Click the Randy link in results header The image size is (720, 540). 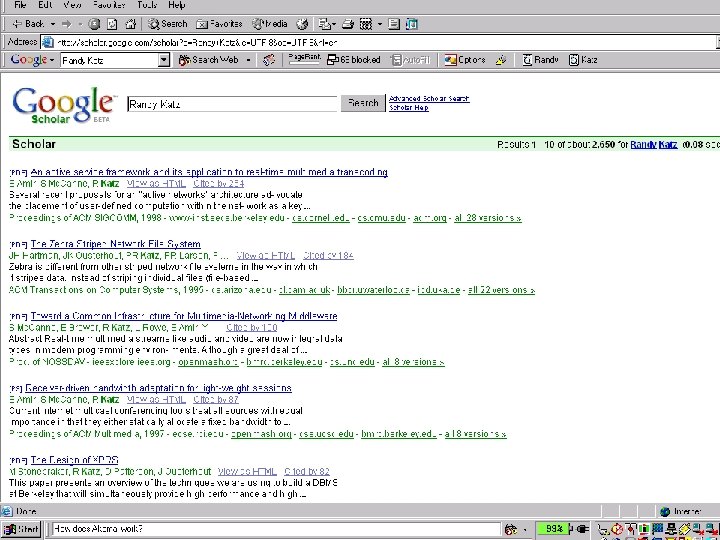click(643, 144)
